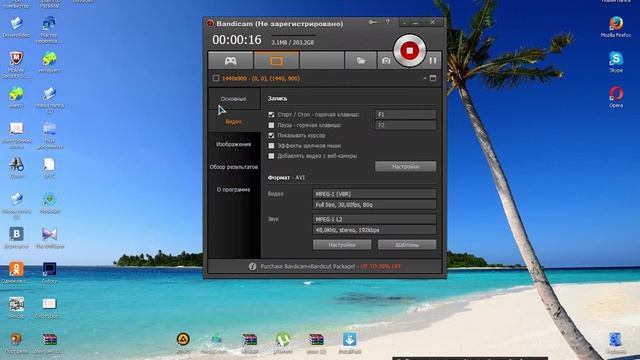Open the dark monitor desktop icon

(x=49, y=272)
